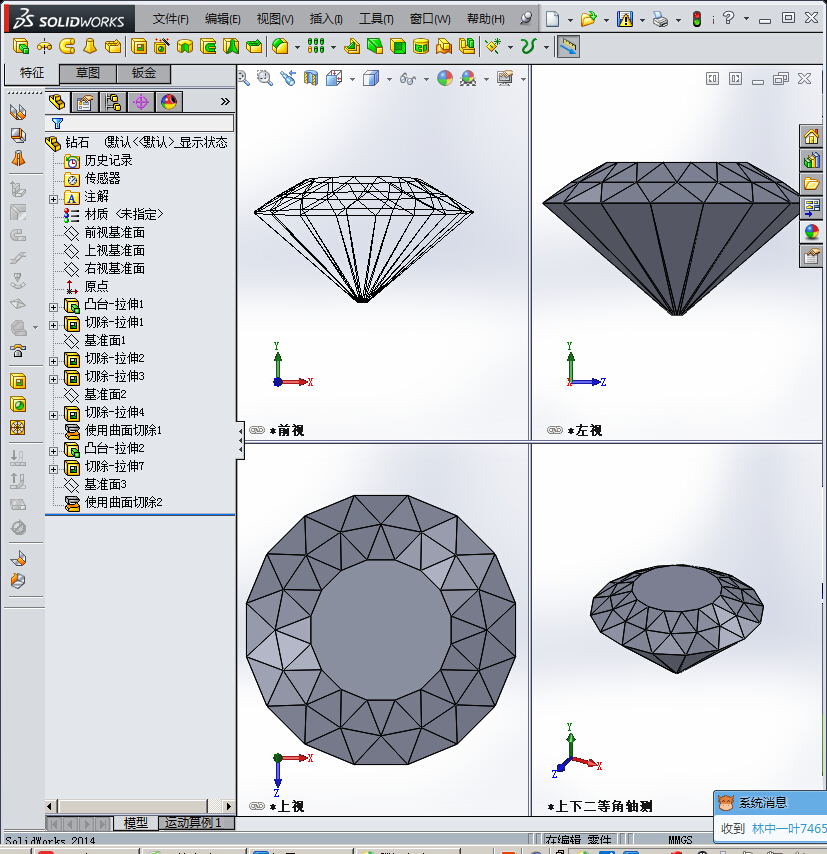Click the New document icon
Viewport: 827px width, 854px height.
click(x=552, y=20)
